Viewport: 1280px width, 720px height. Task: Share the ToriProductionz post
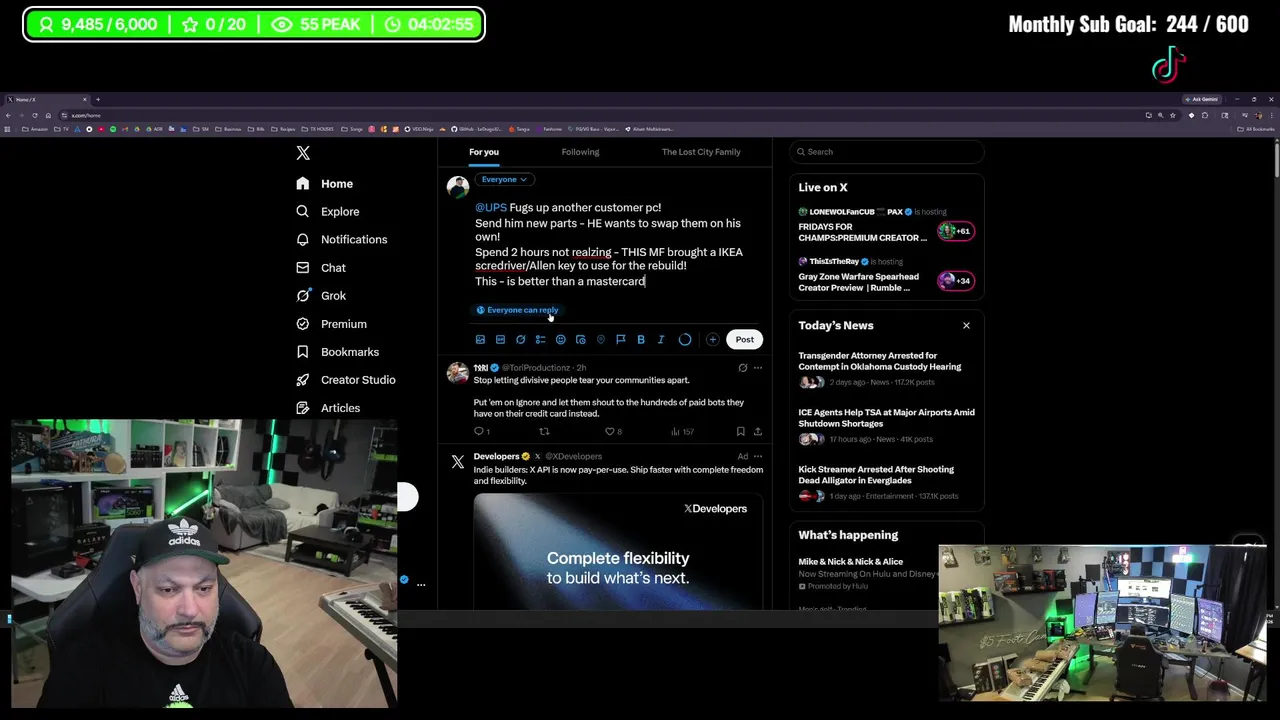pos(757,432)
